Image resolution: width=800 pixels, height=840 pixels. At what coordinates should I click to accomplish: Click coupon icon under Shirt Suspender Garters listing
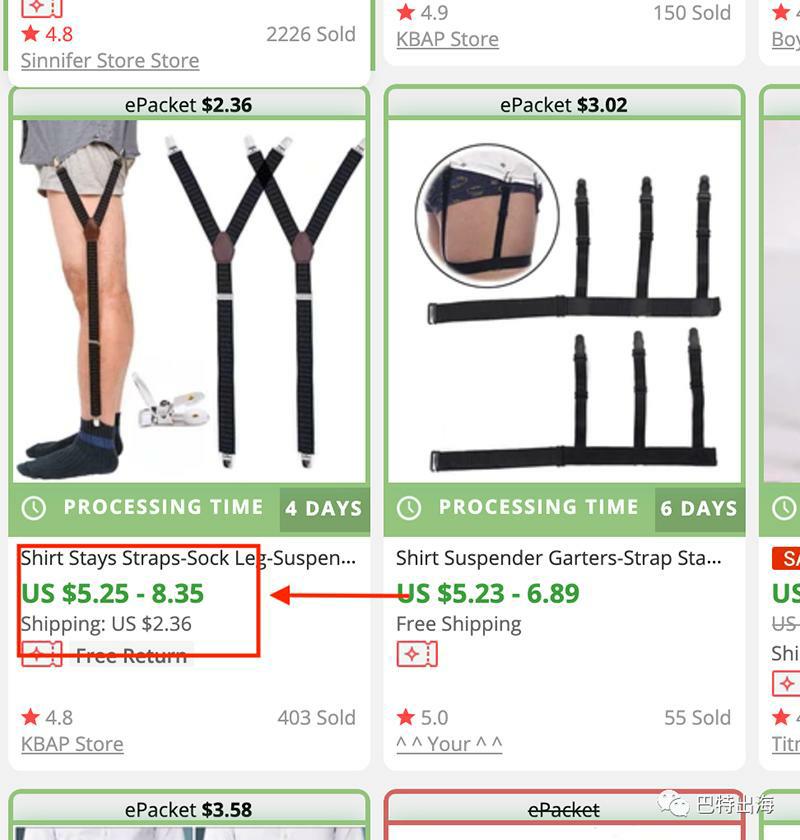(x=417, y=654)
